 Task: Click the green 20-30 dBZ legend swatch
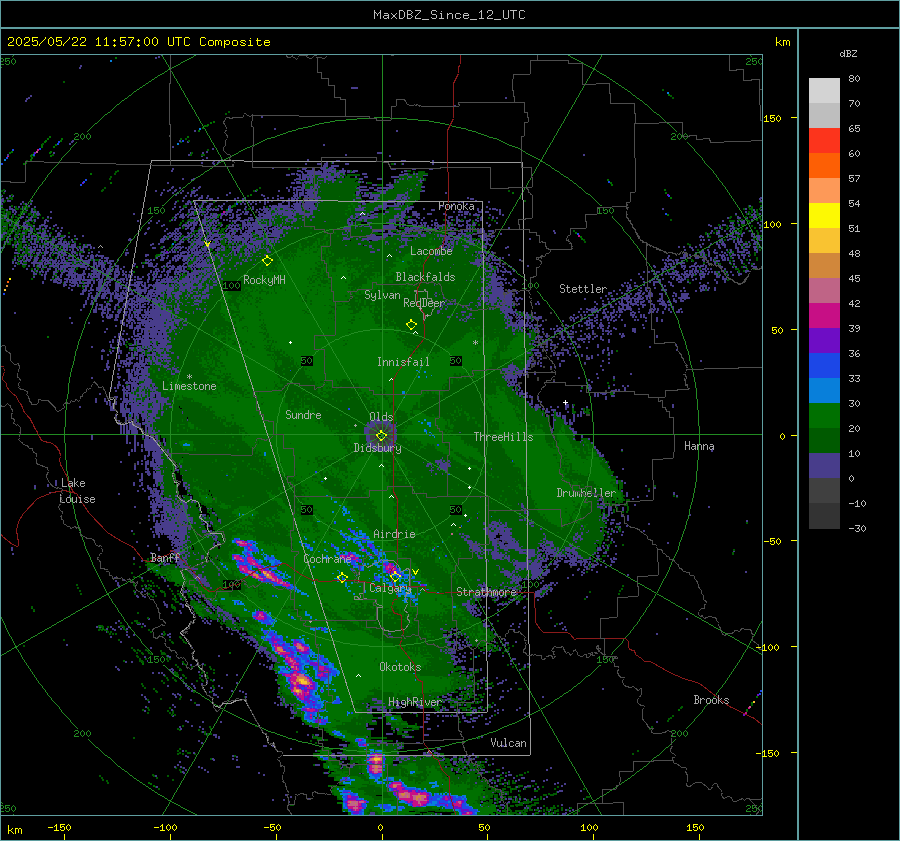click(824, 416)
